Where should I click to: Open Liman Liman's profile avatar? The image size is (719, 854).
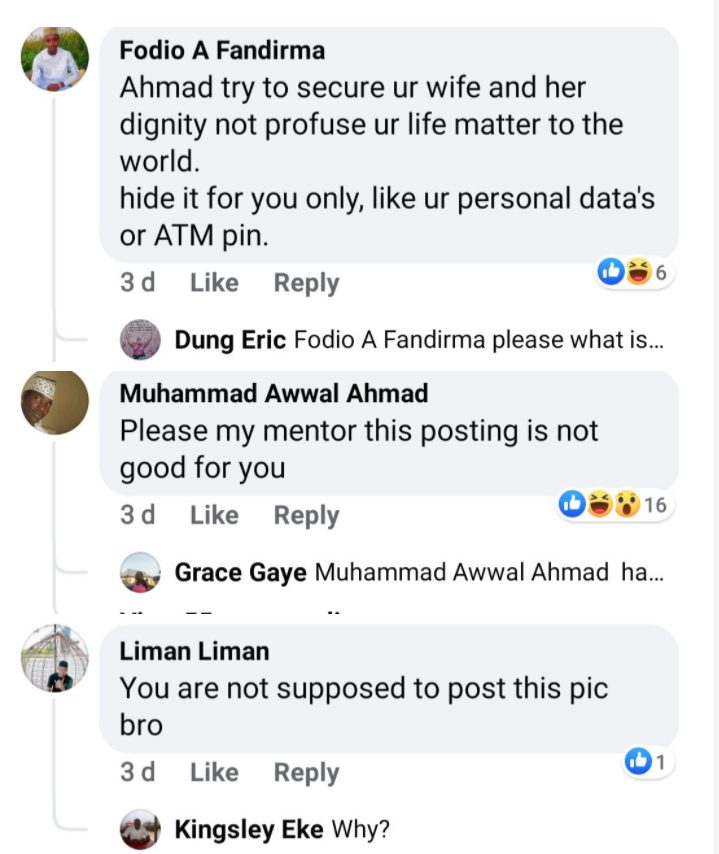(x=55, y=659)
